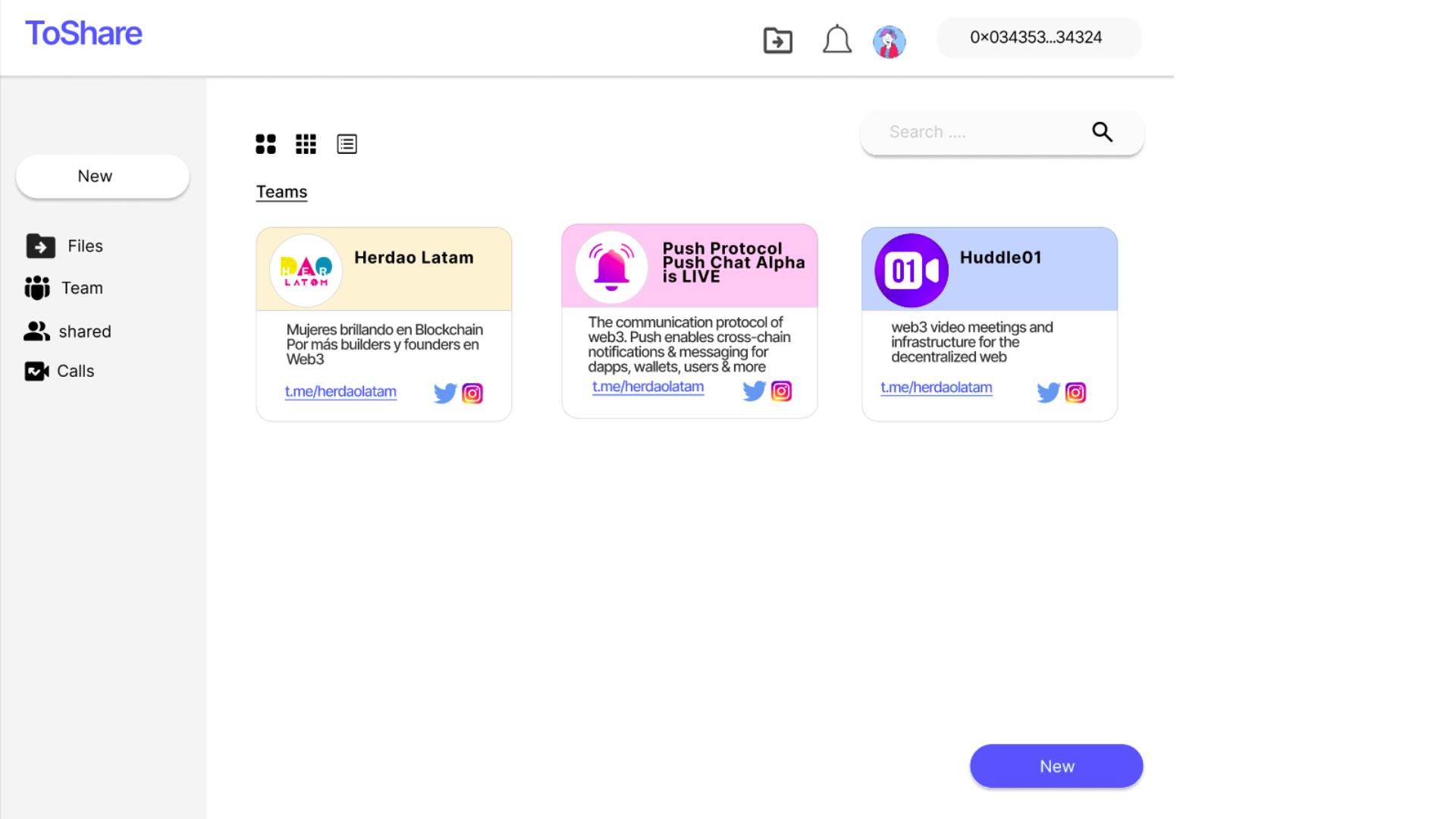1456x819 pixels.
Task: Open Twitter icon on Push Protocol card
Action: click(x=754, y=391)
